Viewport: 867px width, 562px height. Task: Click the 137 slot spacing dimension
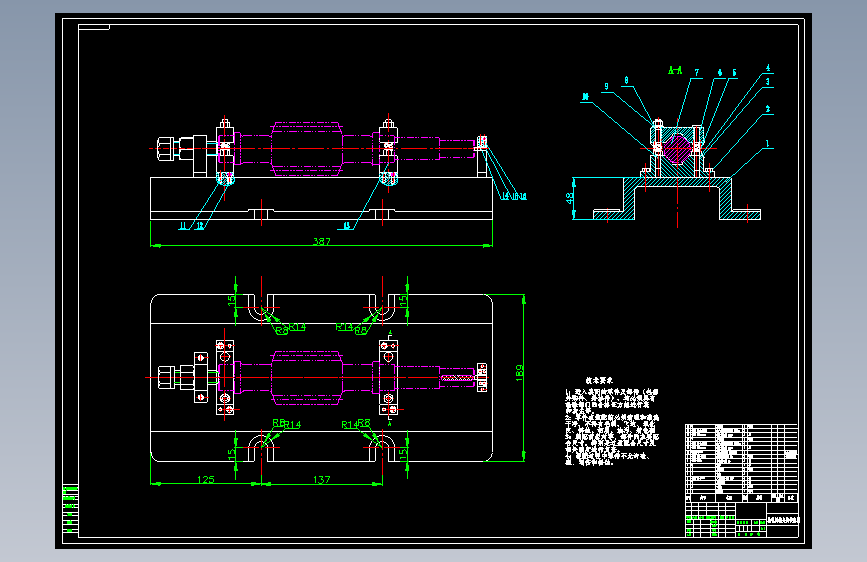click(x=322, y=480)
